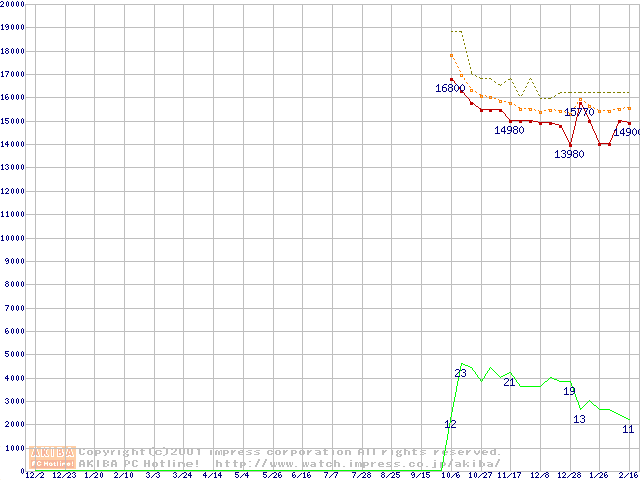Click the first red data point marker near 16800
The height and width of the screenshot is (480, 640).
452,79
